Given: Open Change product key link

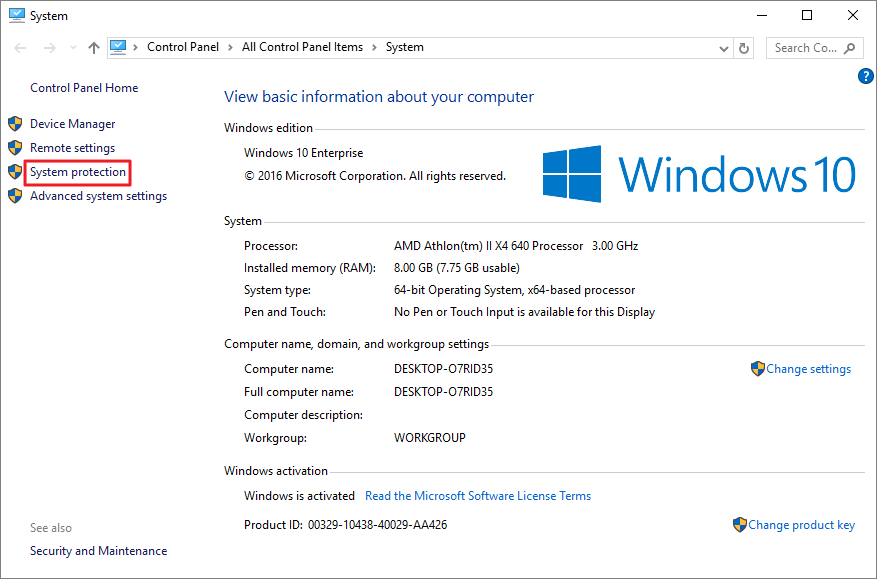Looking at the screenshot, I should coord(801,525).
